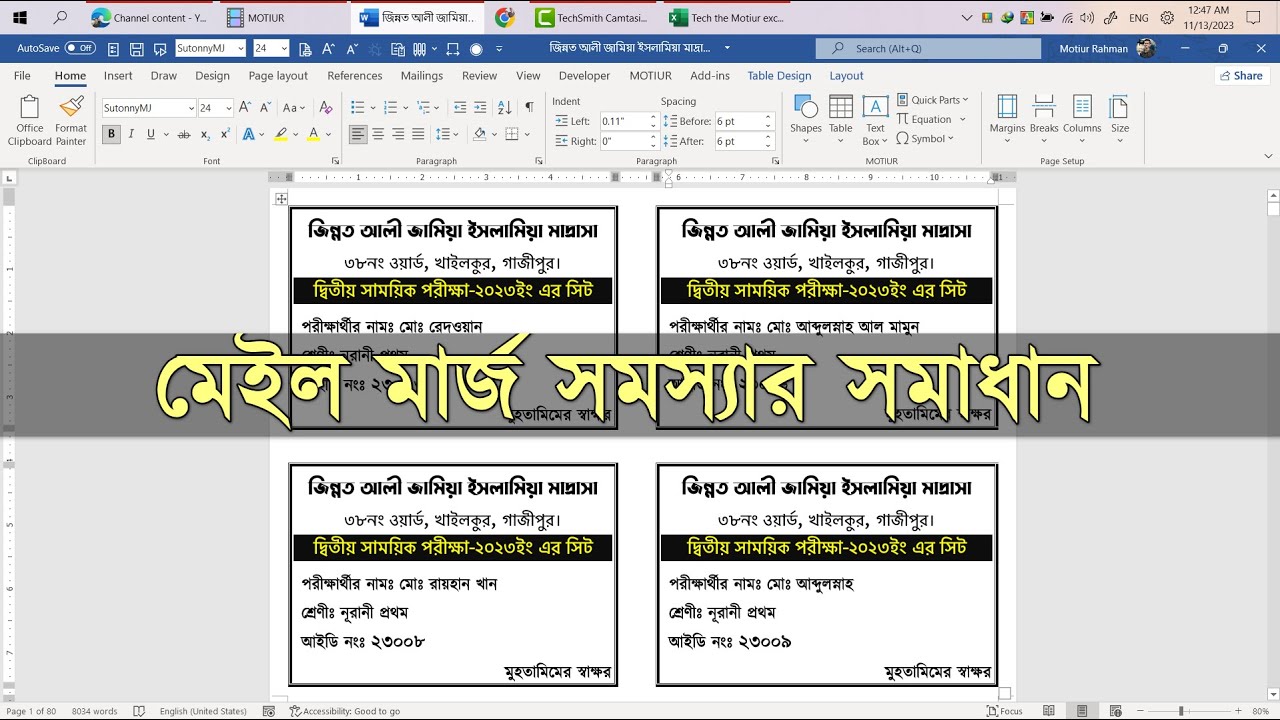Viewport: 1280px width, 720px height.
Task: Open the Shapes gallery
Action: (806, 120)
